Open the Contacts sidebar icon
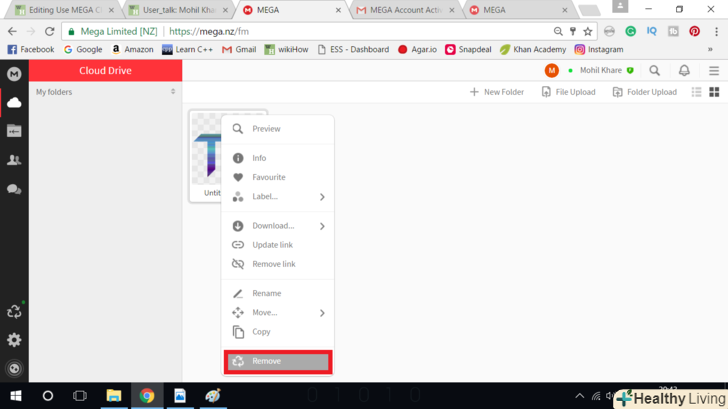The height and width of the screenshot is (409, 728). coord(14,160)
